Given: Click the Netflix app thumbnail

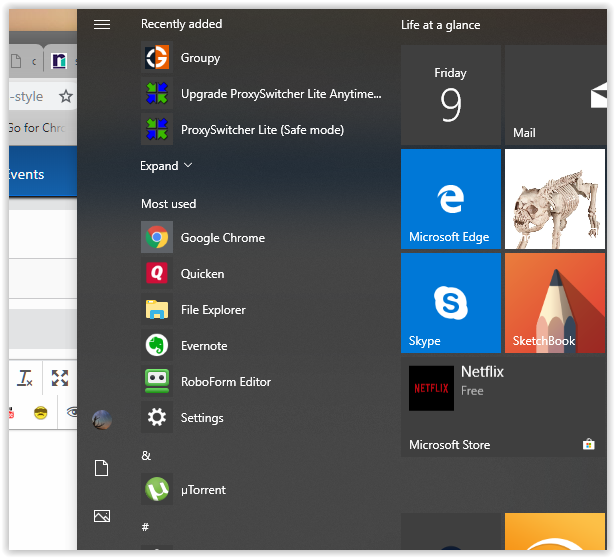Looking at the screenshot, I should tap(431, 388).
